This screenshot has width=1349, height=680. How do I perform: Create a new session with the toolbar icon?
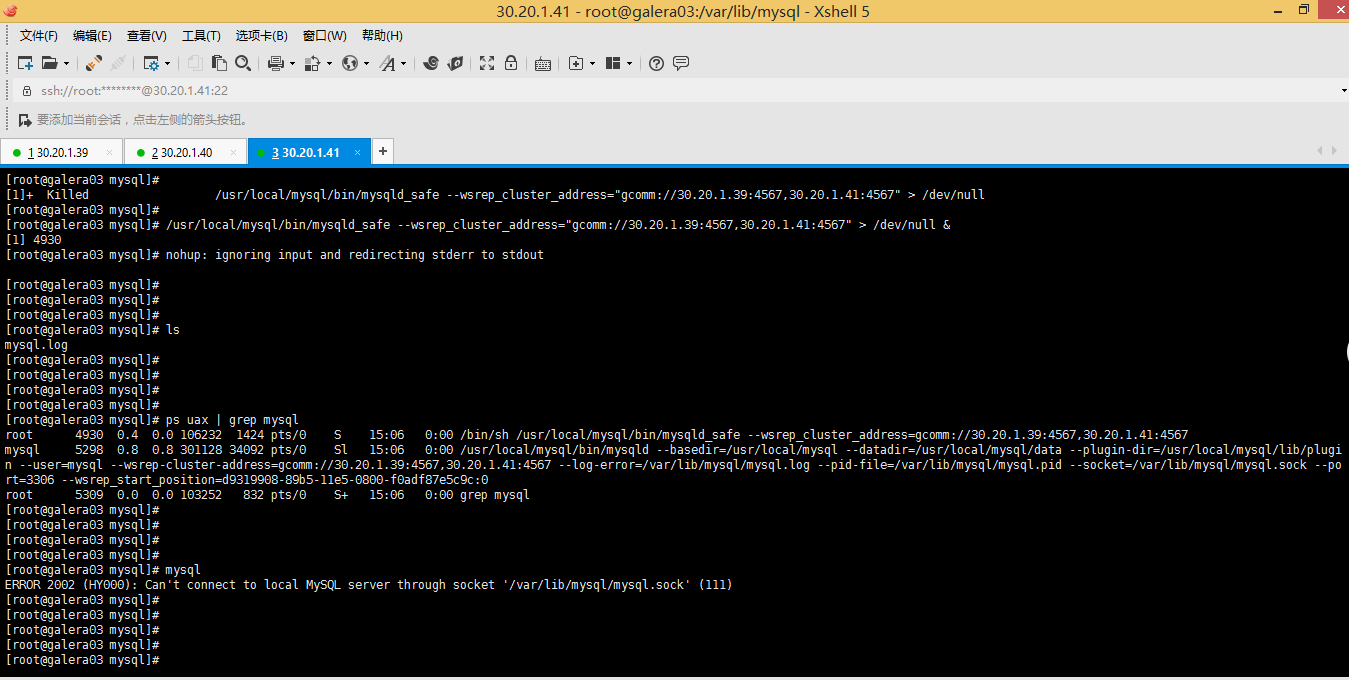click(x=26, y=63)
